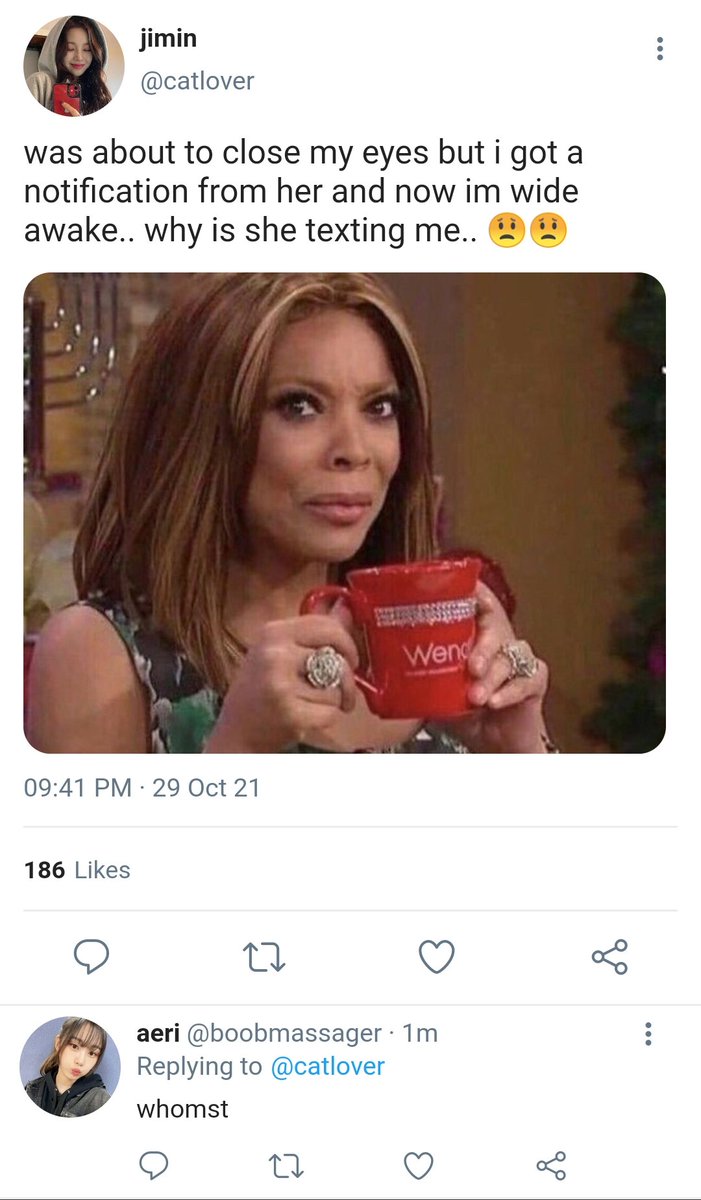Screen dimensions: 701x1200
Task: Open the three-dot menu on jimin's tweet
Action: [659, 48]
